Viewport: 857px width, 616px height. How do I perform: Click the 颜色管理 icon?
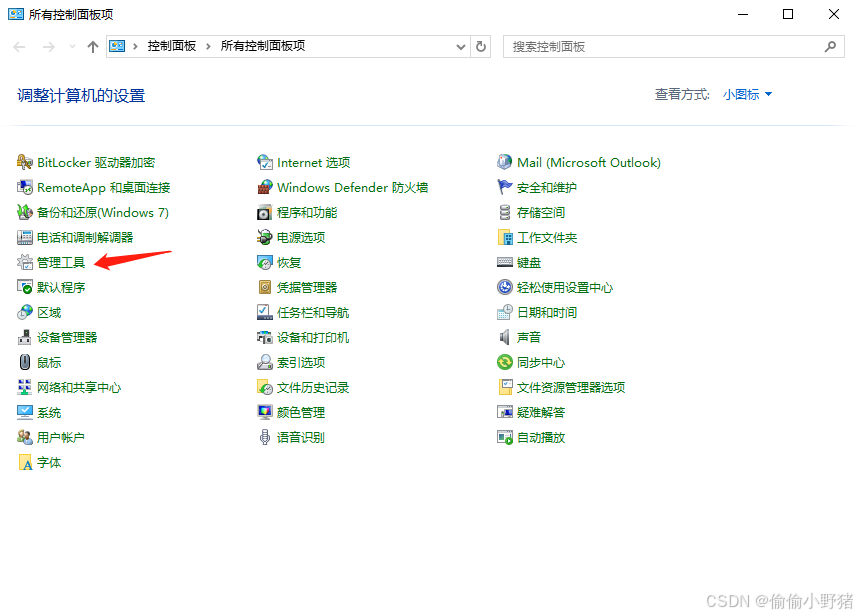pos(265,412)
